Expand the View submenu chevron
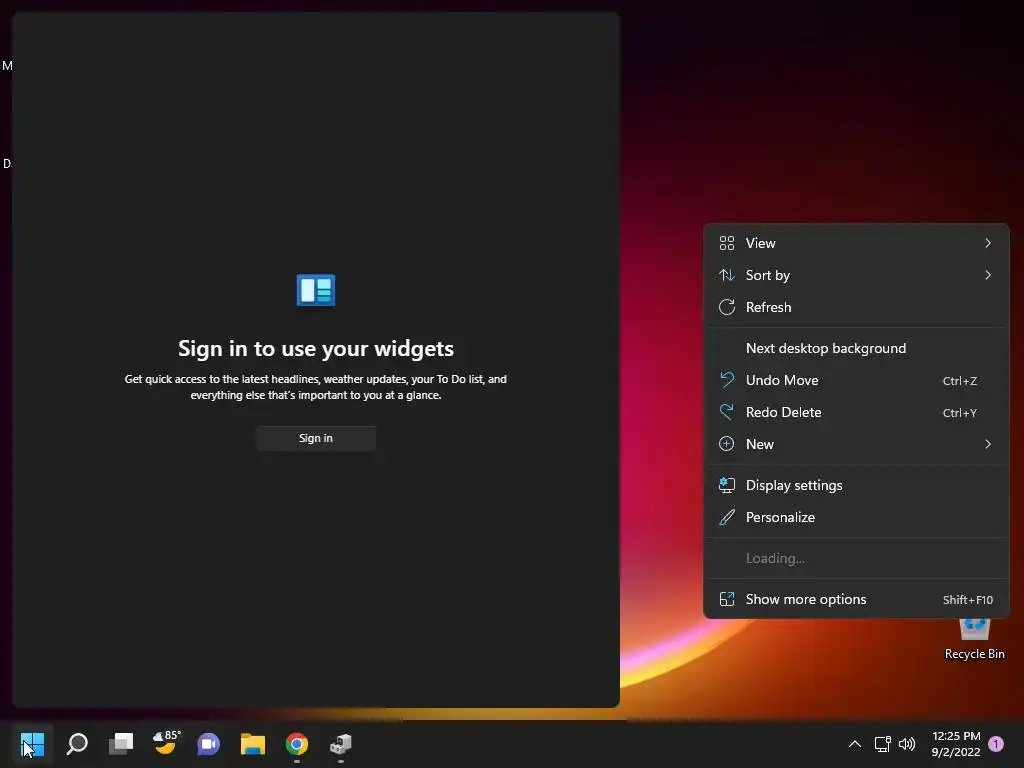Image resolution: width=1024 pixels, height=768 pixels. tap(988, 244)
